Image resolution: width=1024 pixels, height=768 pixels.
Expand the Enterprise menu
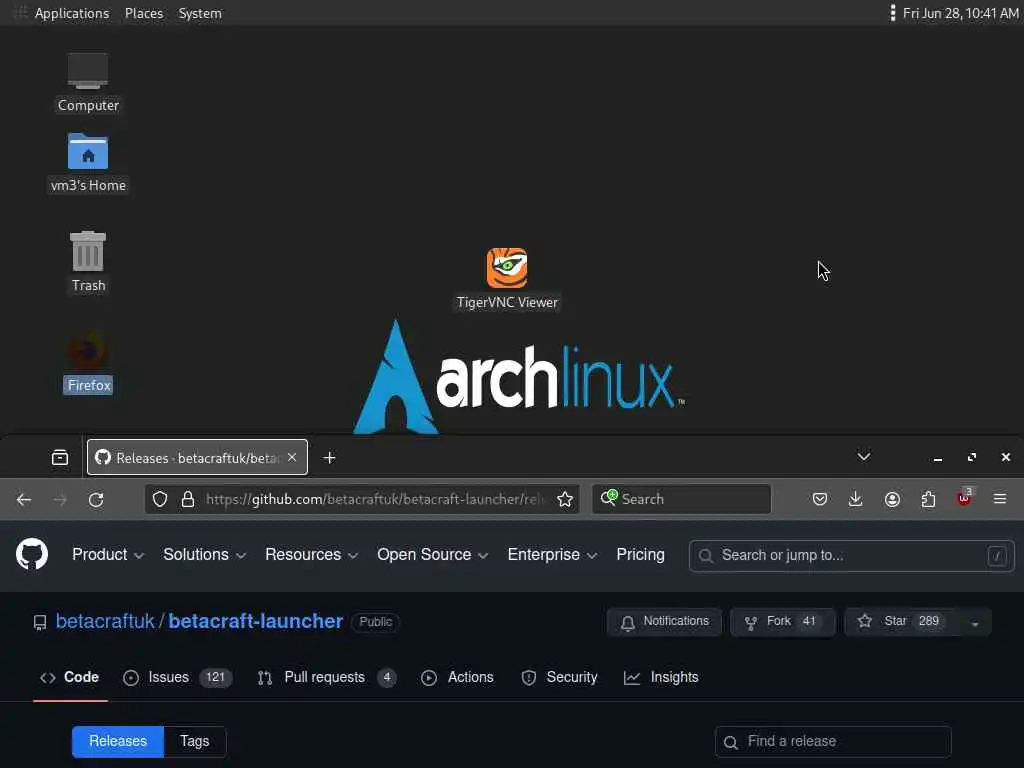coord(552,554)
